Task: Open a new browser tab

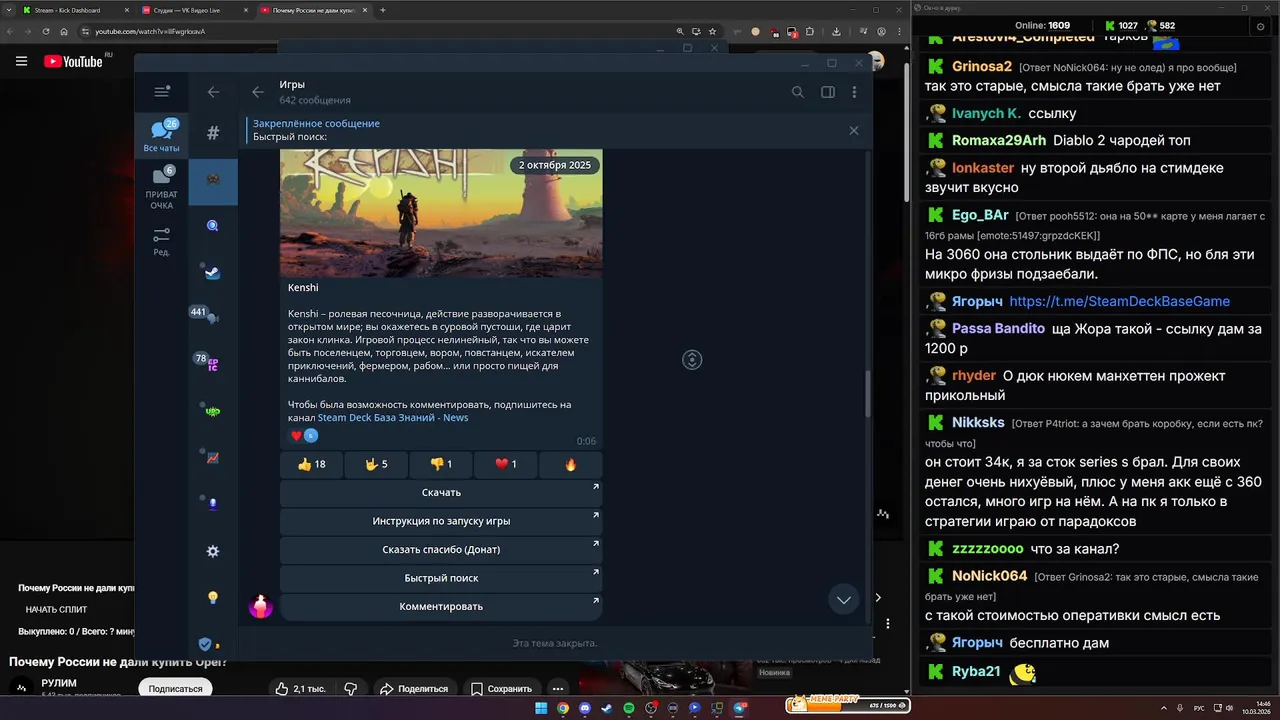Action: point(382,10)
